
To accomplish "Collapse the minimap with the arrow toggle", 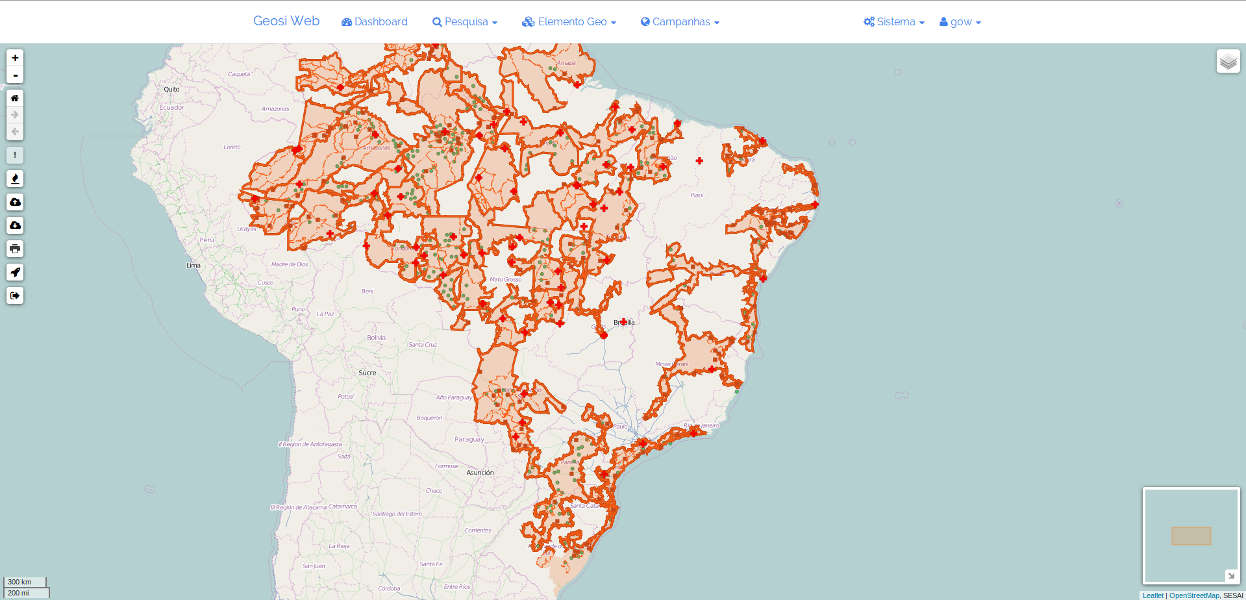I will pyautogui.click(x=1231, y=575).
